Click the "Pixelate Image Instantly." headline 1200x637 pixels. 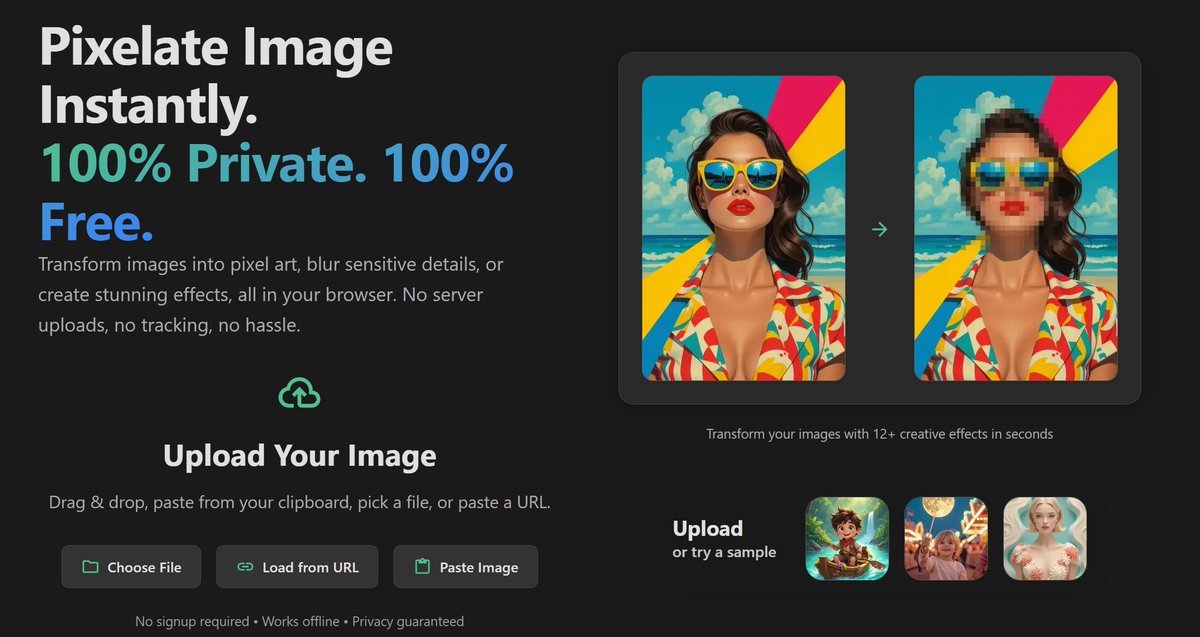click(x=216, y=76)
